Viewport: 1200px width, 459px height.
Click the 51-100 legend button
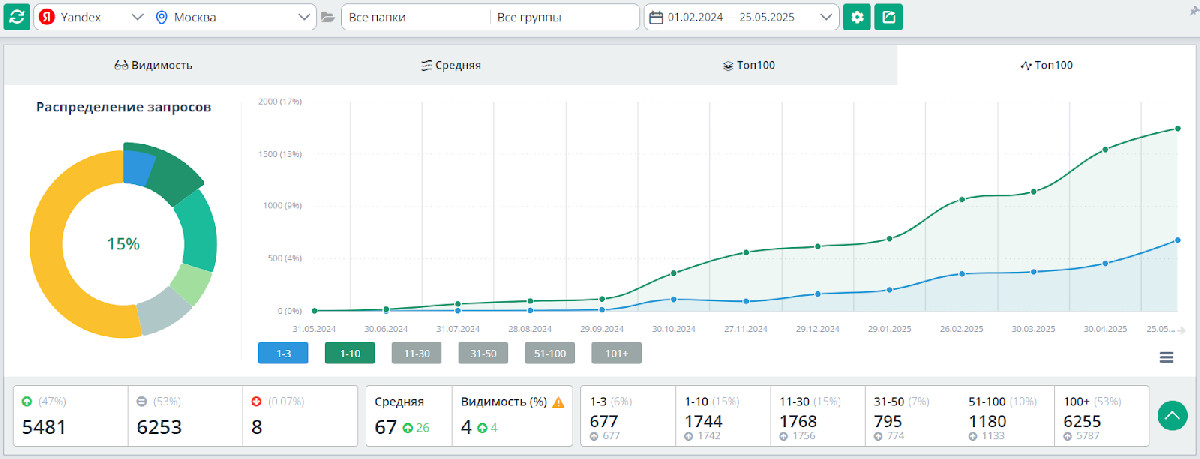click(x=549, y=352)
